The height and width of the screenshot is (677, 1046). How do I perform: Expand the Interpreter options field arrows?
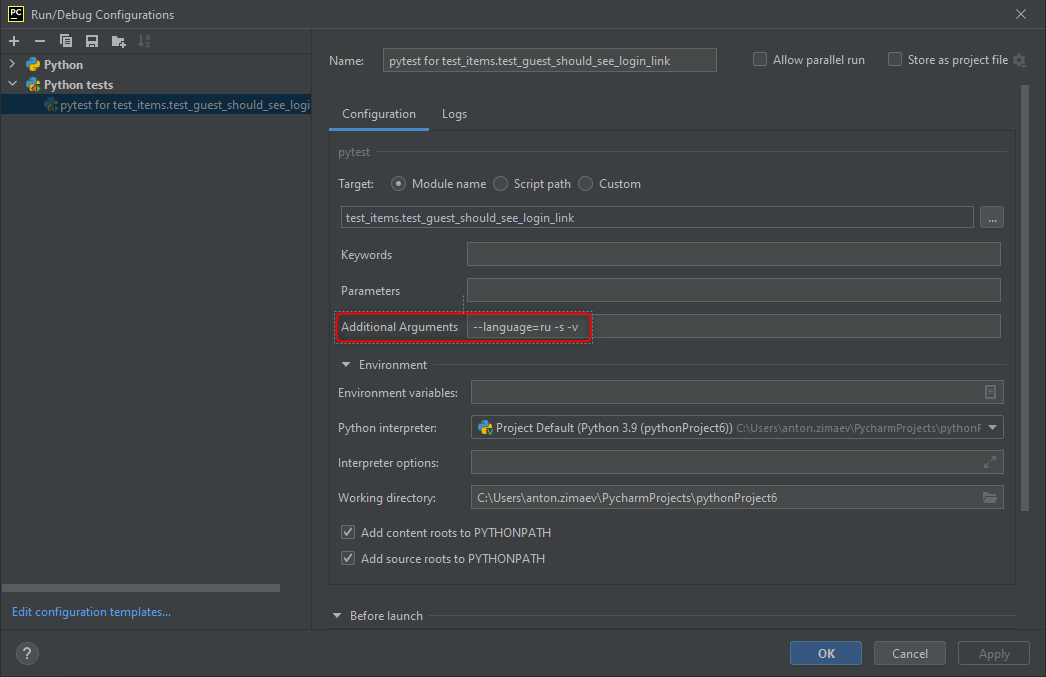[x=990, y=462]
